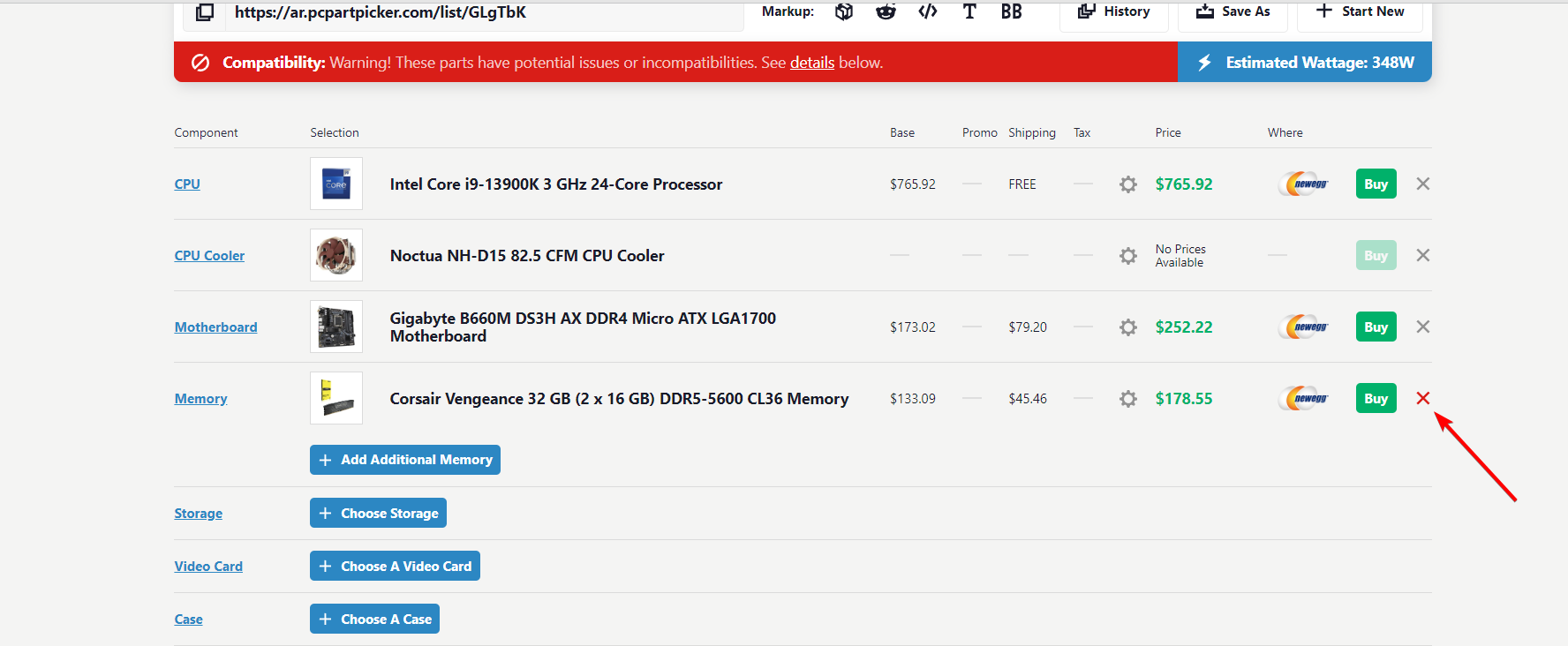This screenshot has height=646, width=1568.
Task: Click the $765.92 green CPU price
Action: [1184, 184]
